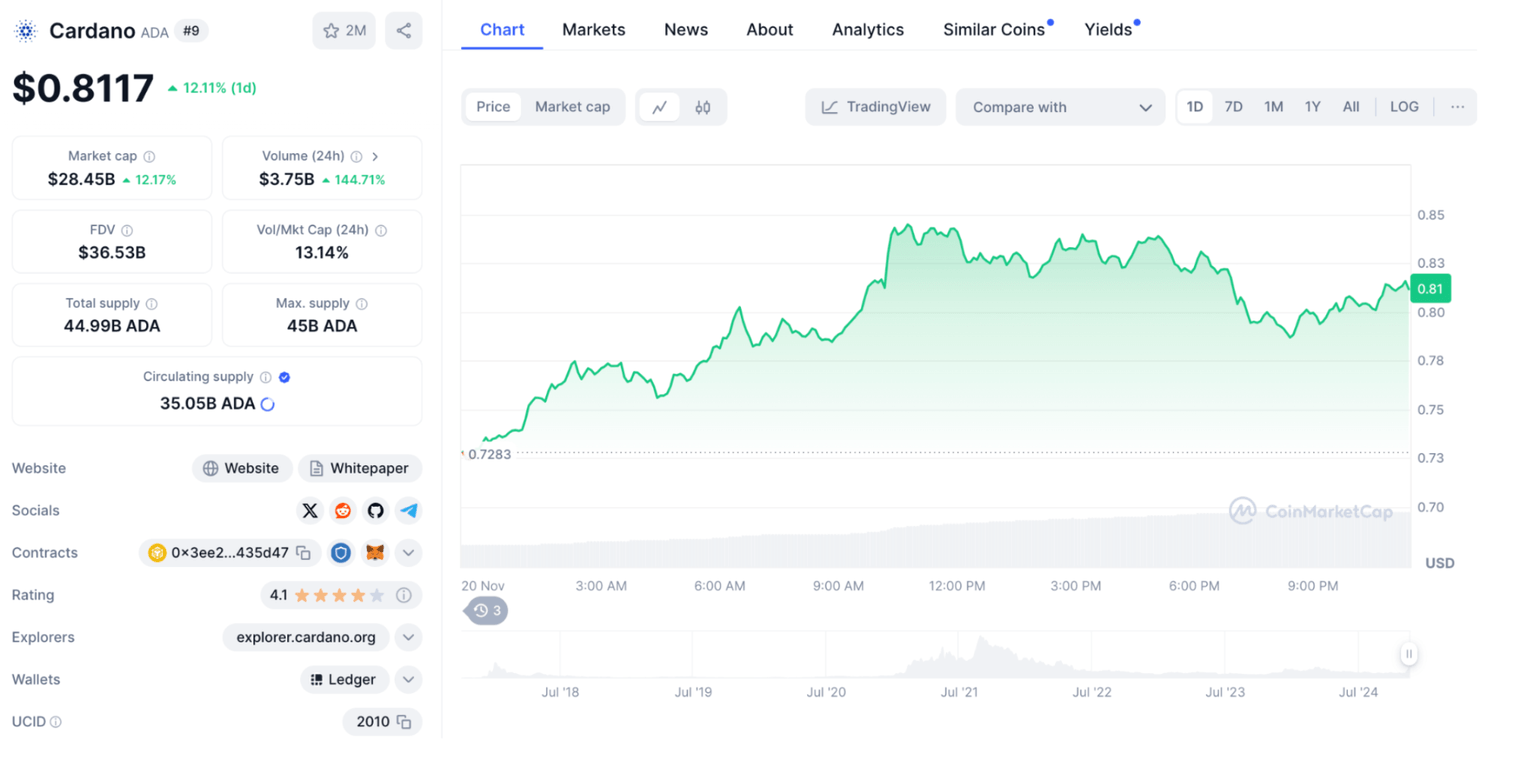Toggle chart to Market cap
The width and height of the screenshot is (1536, 764).
(572, 107)
